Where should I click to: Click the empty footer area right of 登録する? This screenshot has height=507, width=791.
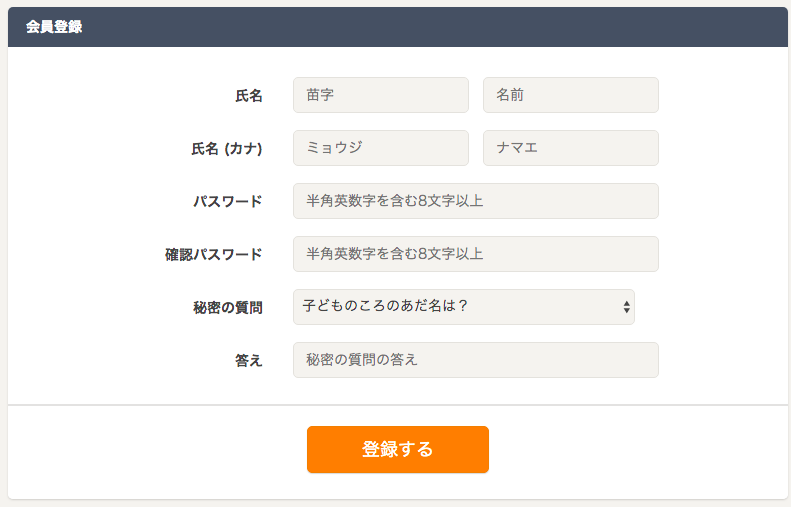pos(640,450)
